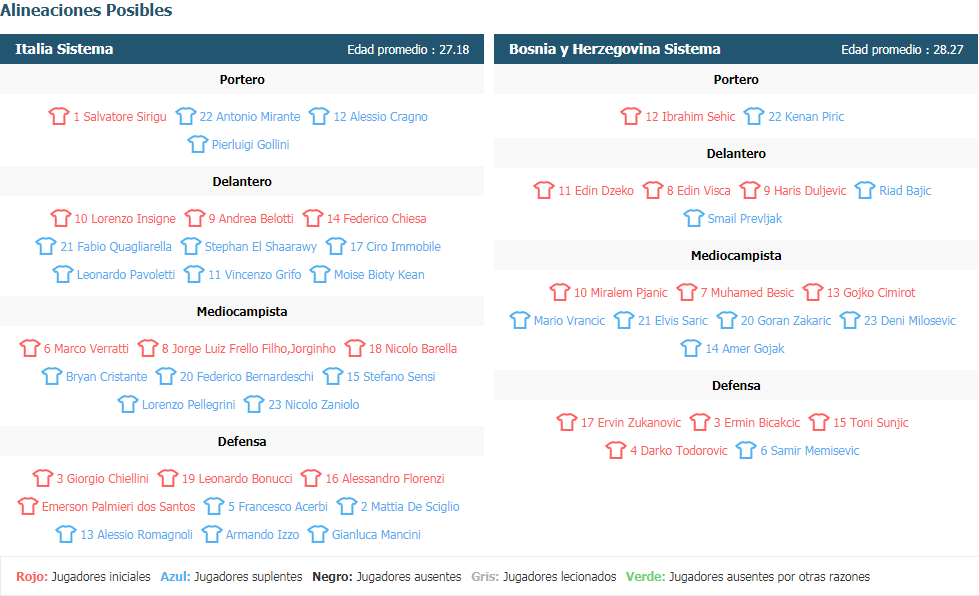Open player link Lorenzo Insigne

click(x=125, y=218)
